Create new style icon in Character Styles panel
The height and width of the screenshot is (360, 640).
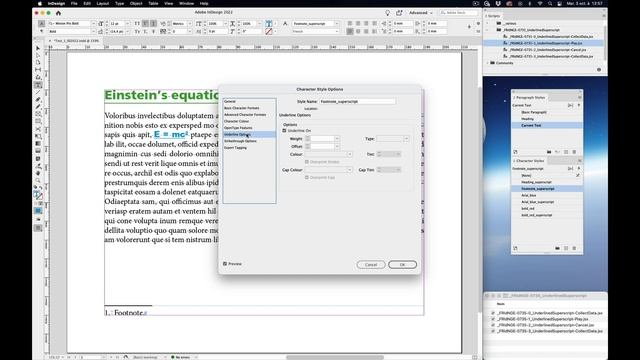[x=566, y=248]
